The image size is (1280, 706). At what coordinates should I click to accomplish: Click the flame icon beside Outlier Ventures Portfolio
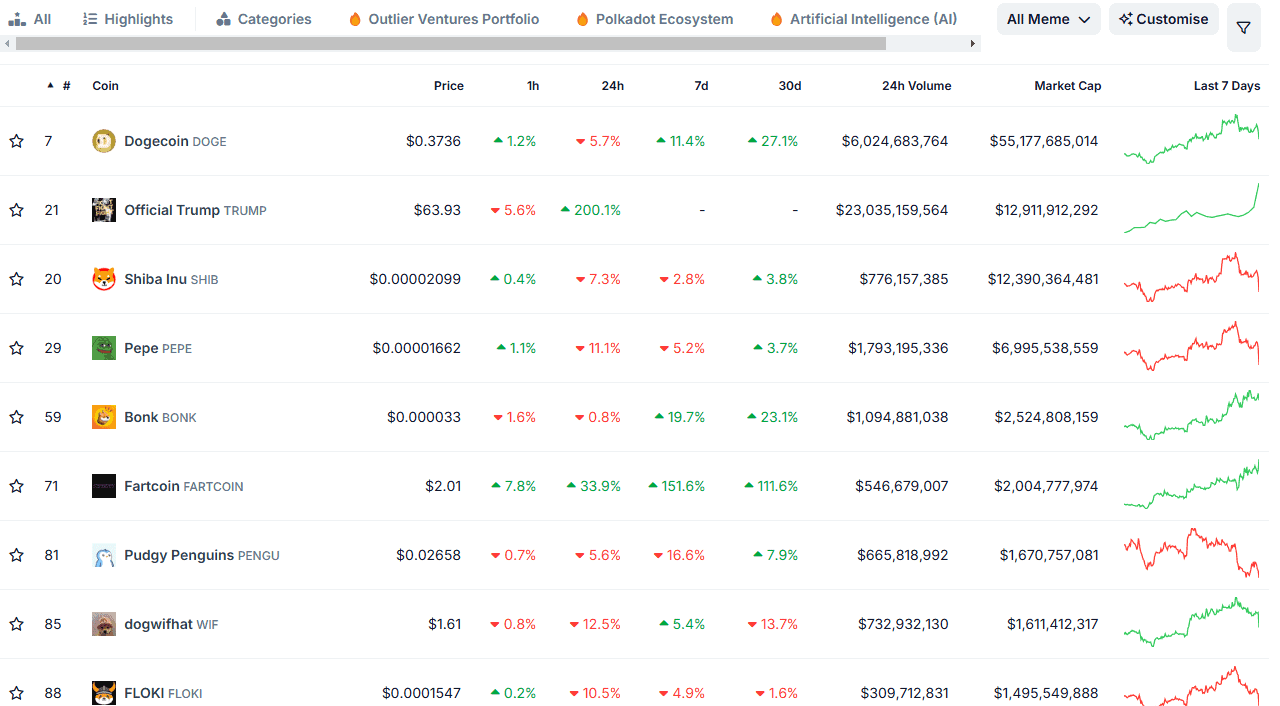click(x=355, y=19)
